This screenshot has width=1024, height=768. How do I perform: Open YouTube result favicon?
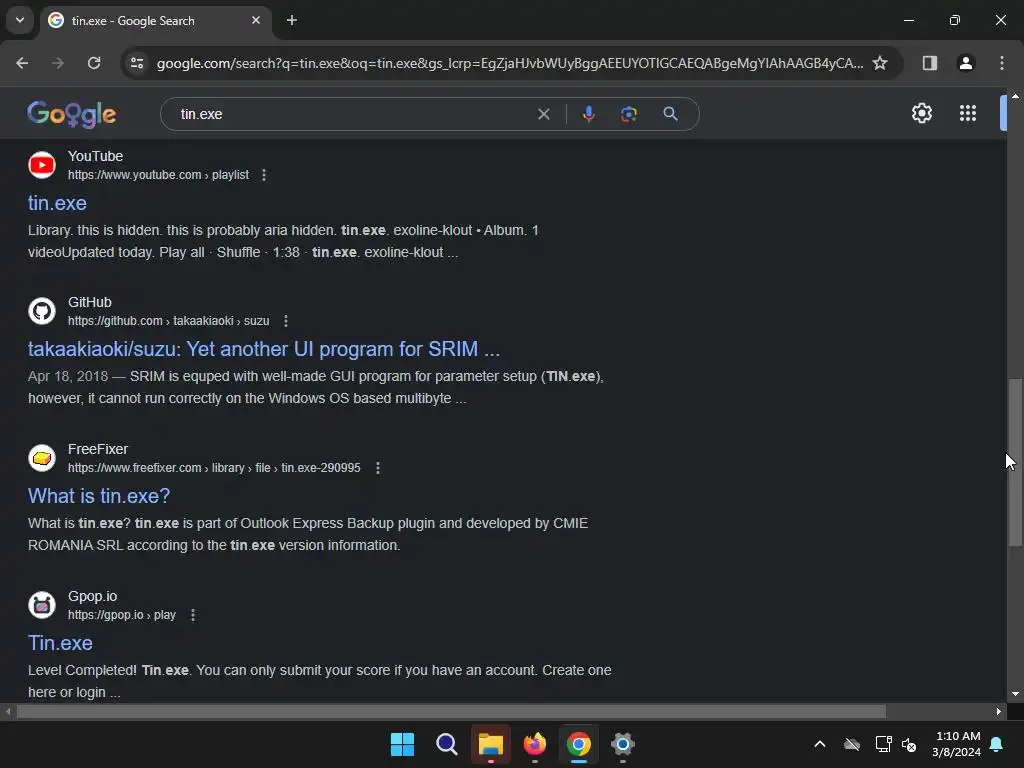(x=42, y=165)
